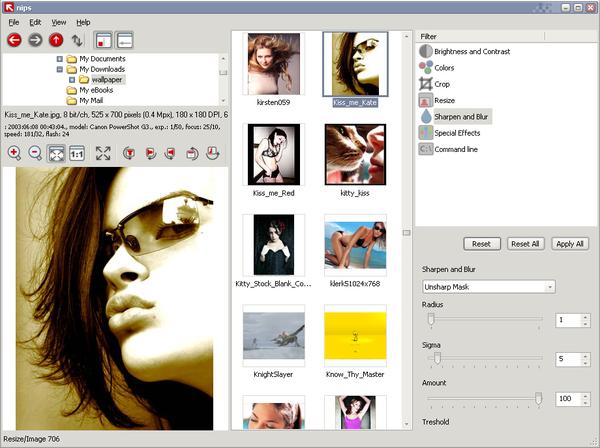Click the Apply All button
Image resolution: width=600 pixels, height=448 pixels.
(570, 244)
